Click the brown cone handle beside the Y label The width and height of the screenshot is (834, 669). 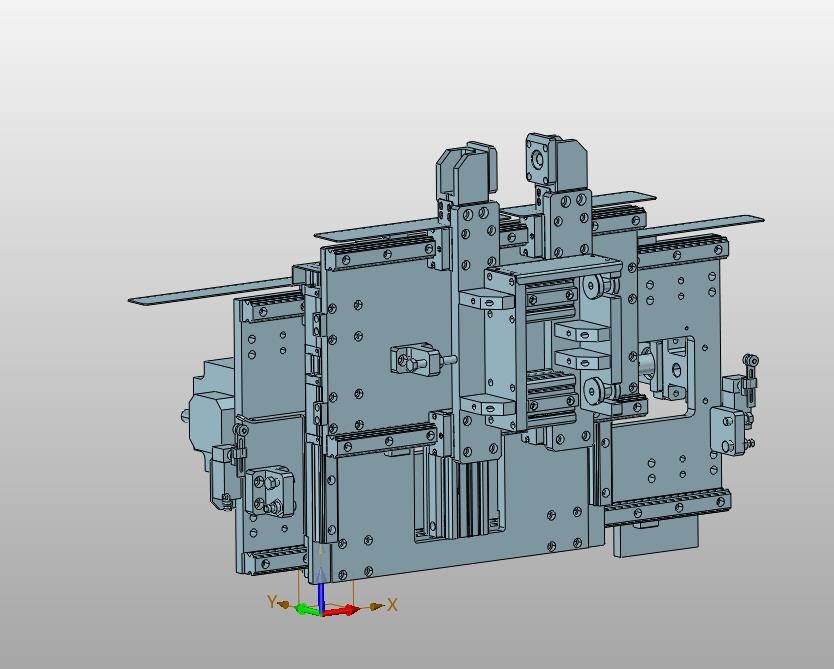pos(284,604)
